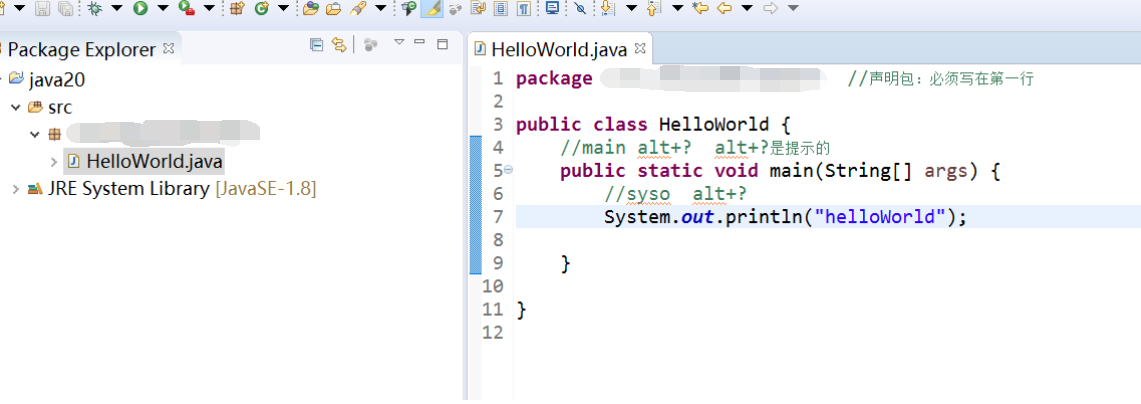The image size is (1141, 404).
Task: Select the Package Explorer tab
Action: 82,49
